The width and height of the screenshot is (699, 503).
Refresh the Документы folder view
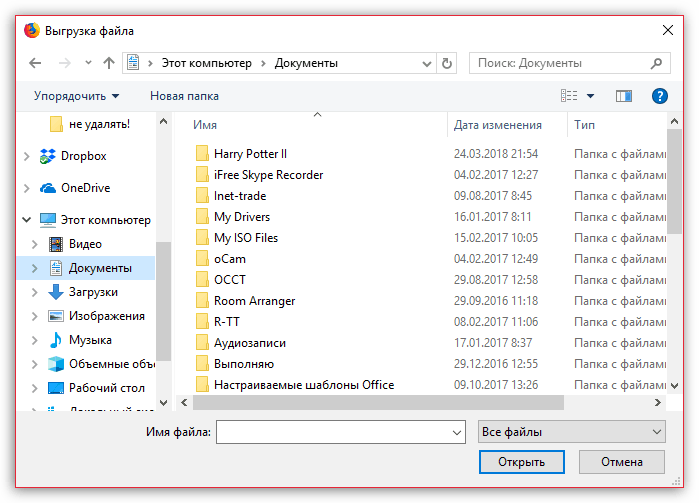447,63
